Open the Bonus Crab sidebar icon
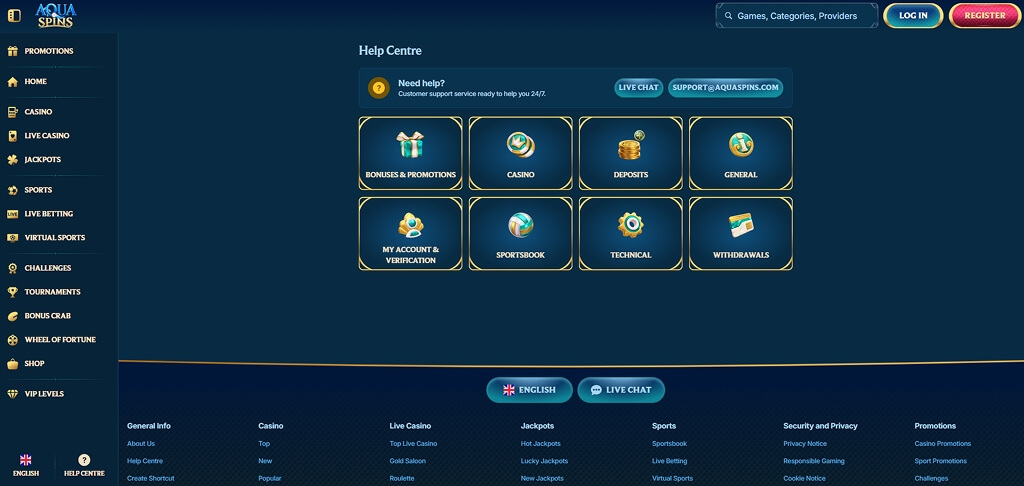 click(12, 316)
